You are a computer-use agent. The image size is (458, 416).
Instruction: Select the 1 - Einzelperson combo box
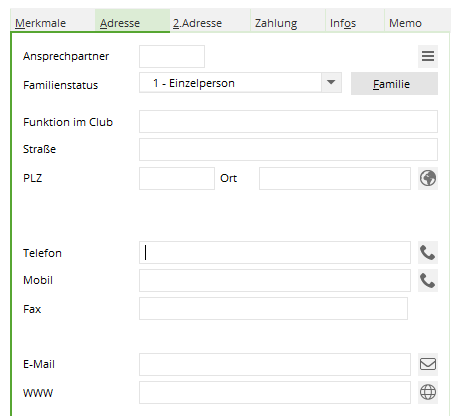(x=240, y=82)
